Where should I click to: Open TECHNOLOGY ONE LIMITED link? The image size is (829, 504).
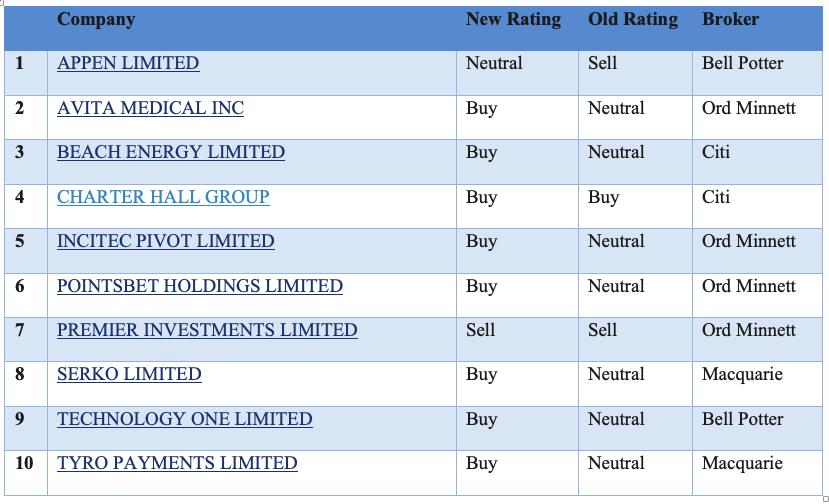click(x=185, y=419)
